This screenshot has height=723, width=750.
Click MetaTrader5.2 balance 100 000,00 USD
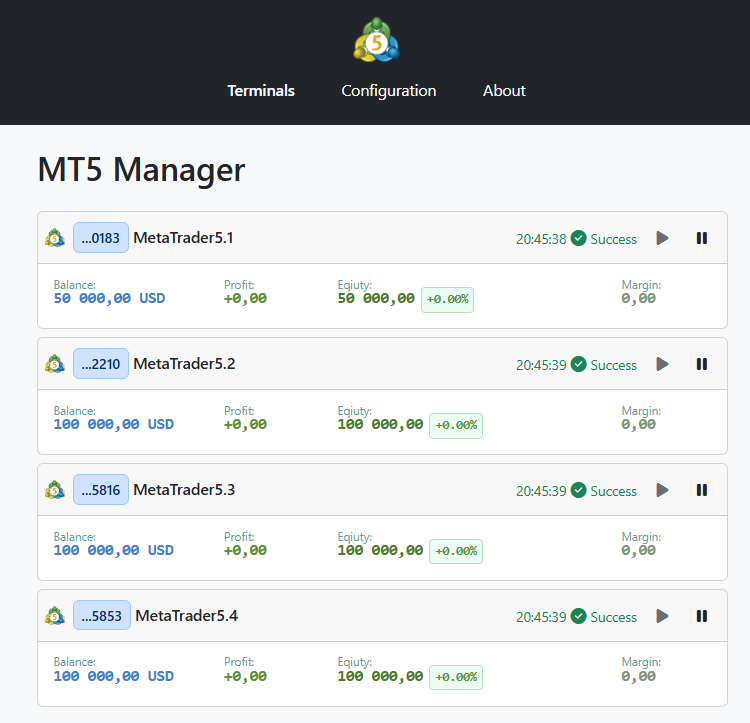point(114,425)
